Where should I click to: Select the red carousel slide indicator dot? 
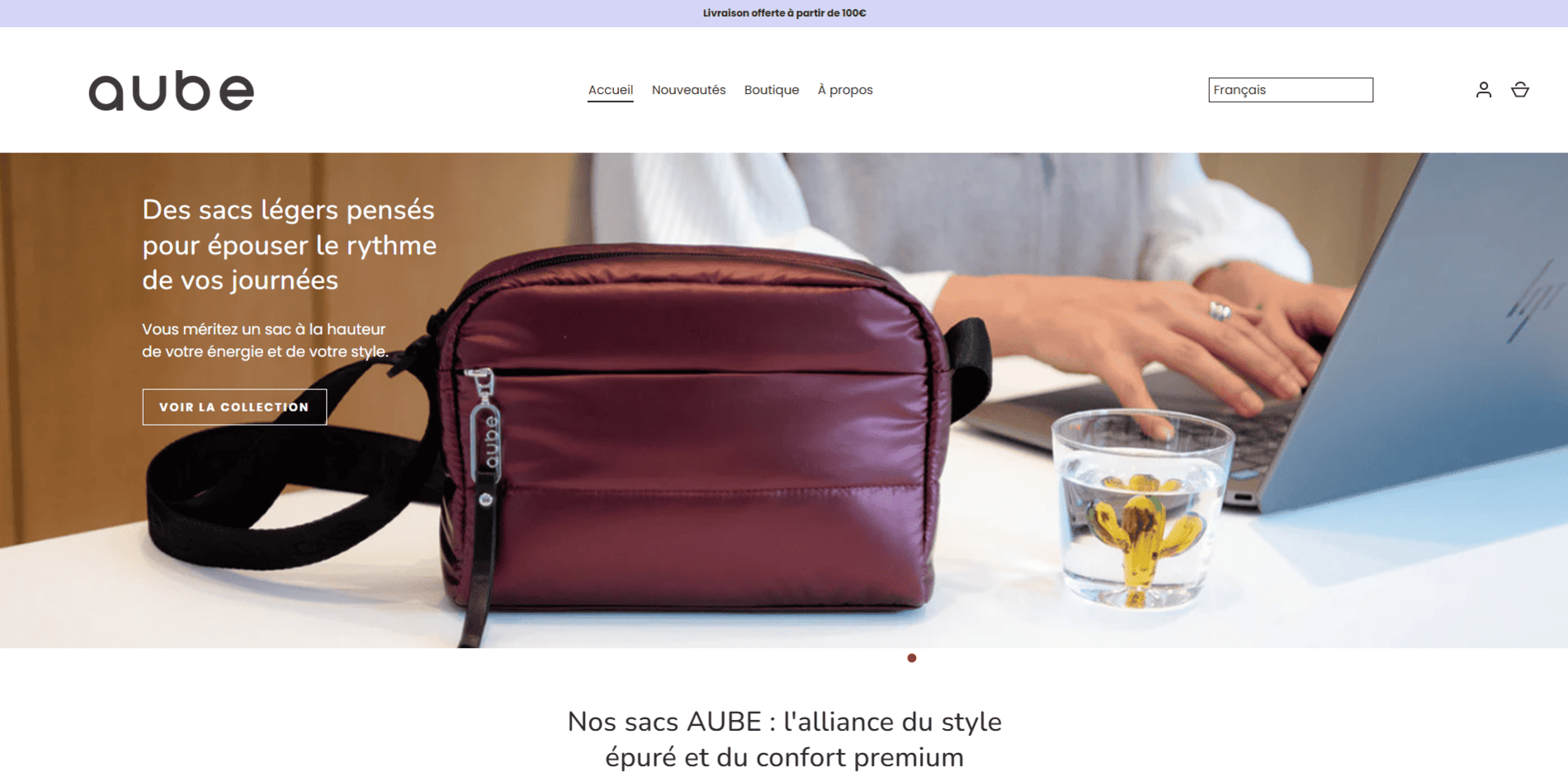[x=912, y=658]
